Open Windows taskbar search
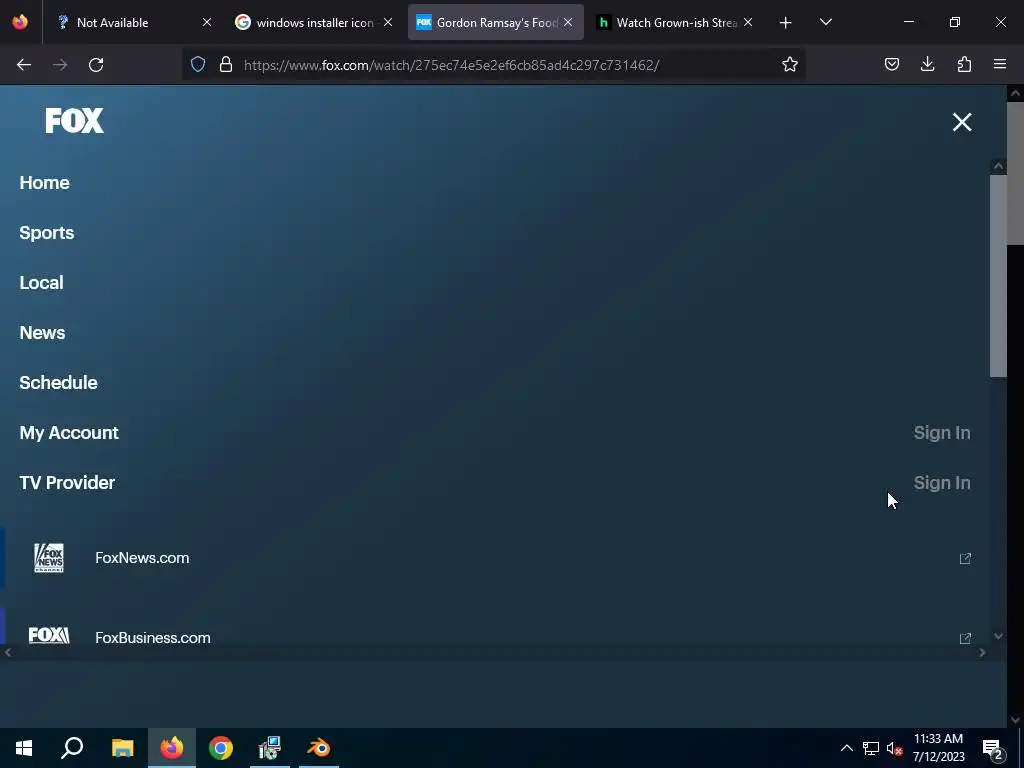The image size is (1024, 768). pos(72,748)
